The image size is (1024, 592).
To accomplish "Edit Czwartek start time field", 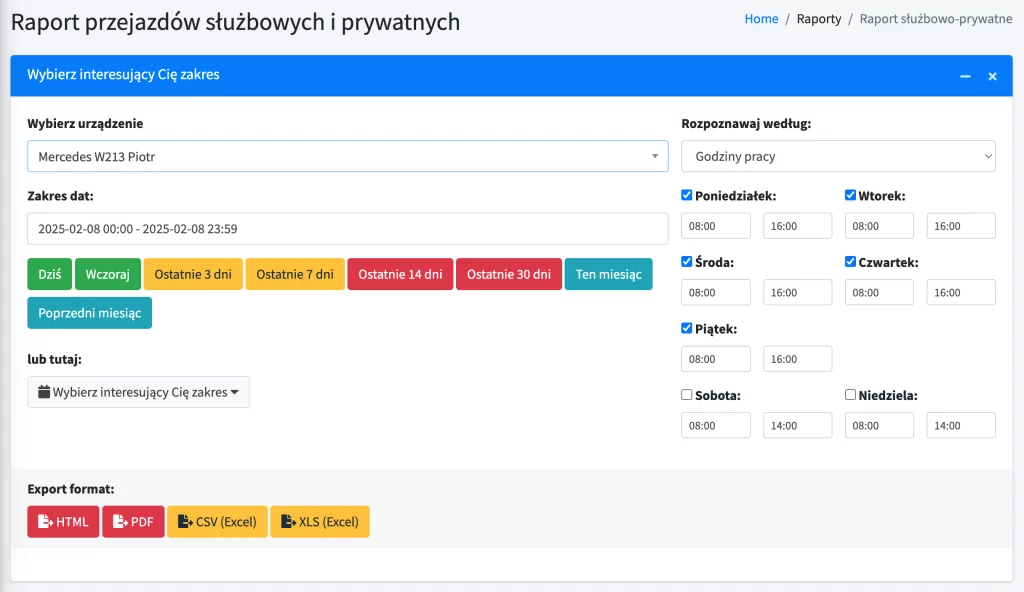I will click(x=879, y=293).
